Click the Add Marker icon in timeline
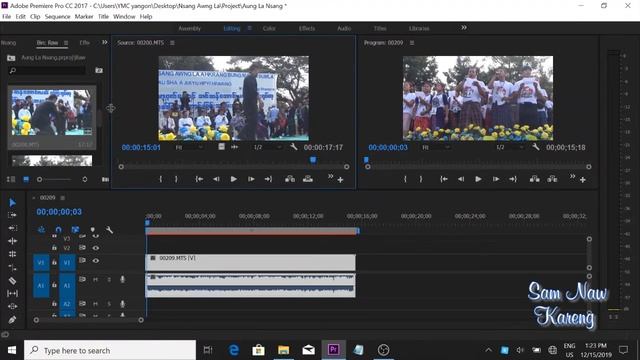Image resolution: width=640 pixels, height=360 pixels. tap(93, 230)
